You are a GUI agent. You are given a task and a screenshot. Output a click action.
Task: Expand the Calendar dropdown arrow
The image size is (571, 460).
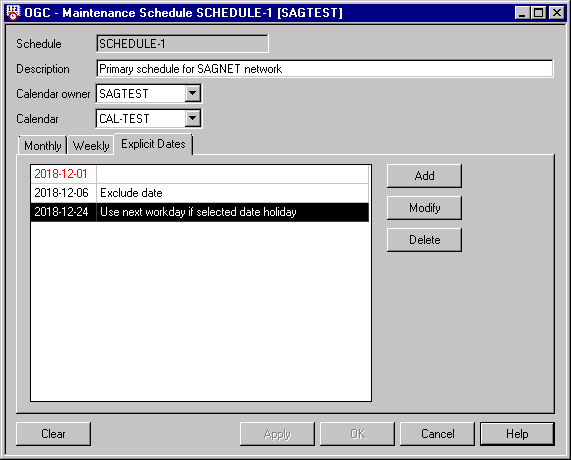[193, 118]
